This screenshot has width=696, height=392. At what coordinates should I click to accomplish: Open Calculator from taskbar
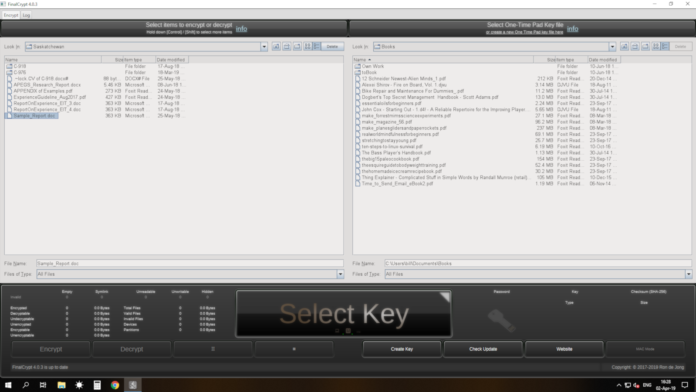pyautogui.click(x=97, y=385)
